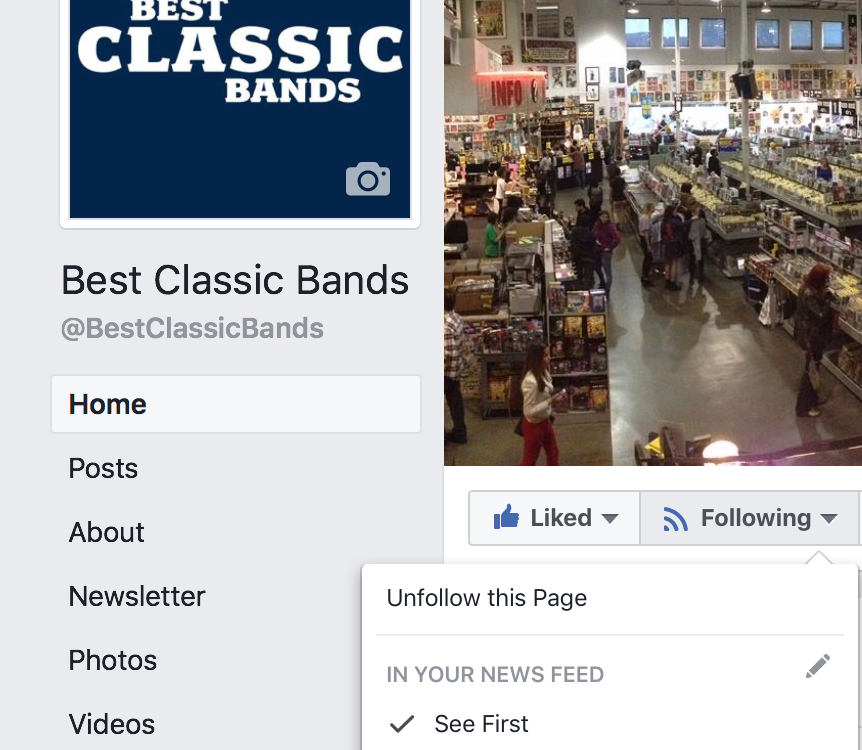Select Unfollow this Page option
This screenshot has height=750, width=862.
point(487,598)
